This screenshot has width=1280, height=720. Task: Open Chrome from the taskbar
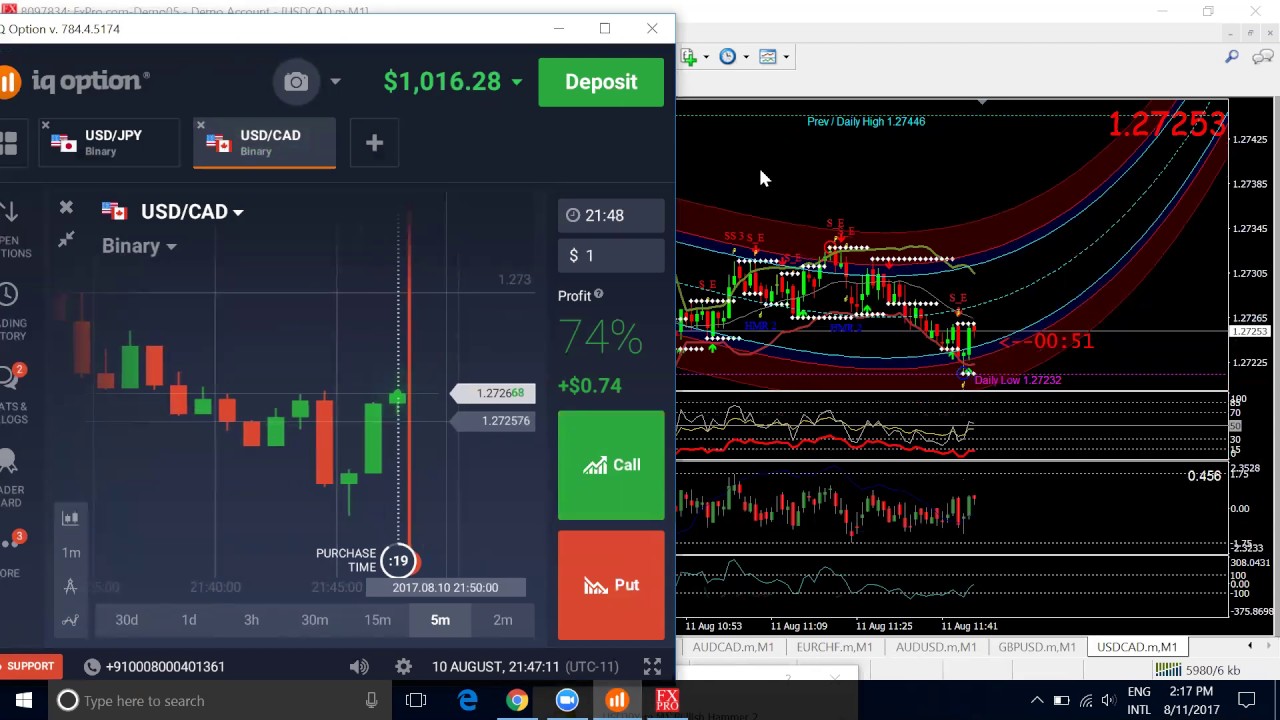[517, 700]
